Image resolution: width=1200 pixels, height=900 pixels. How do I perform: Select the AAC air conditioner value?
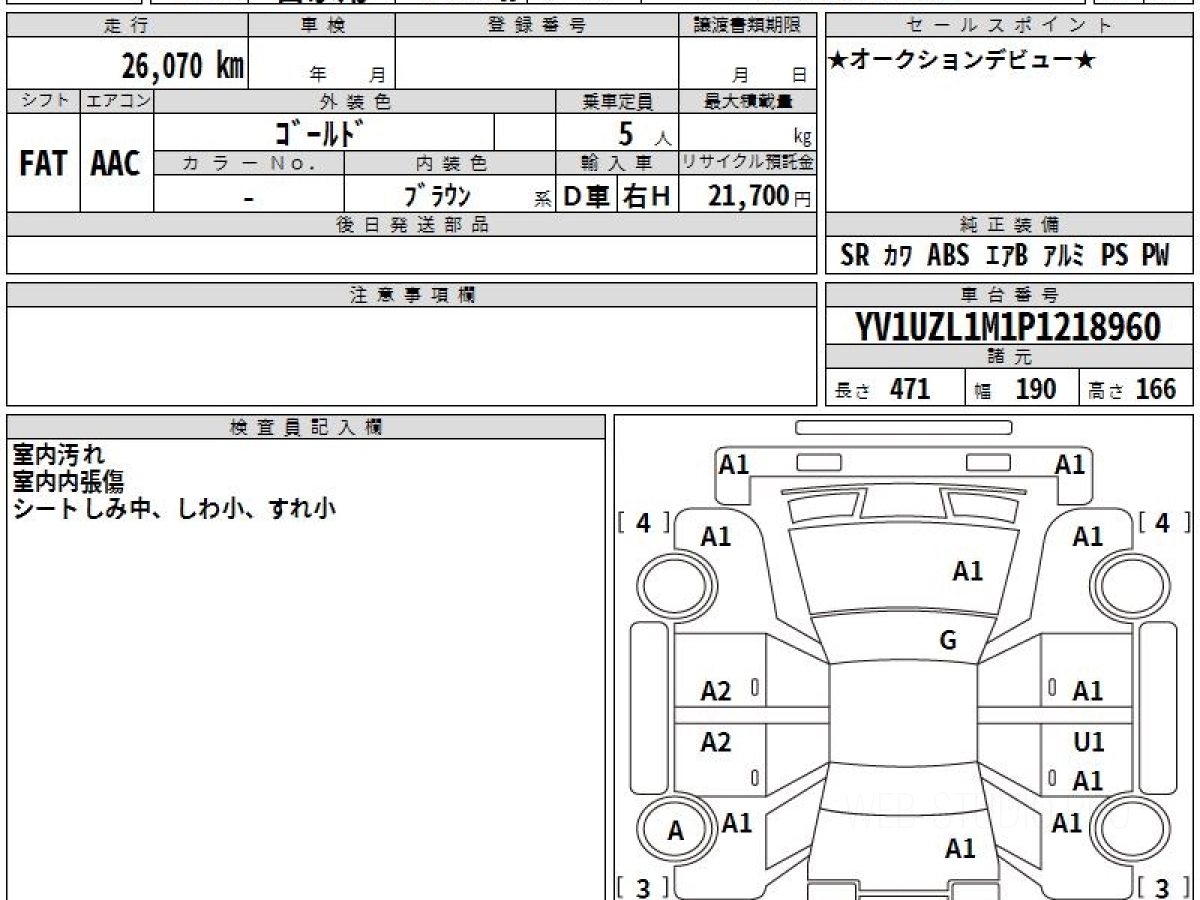pyautogui.click(x=116, y=164)
